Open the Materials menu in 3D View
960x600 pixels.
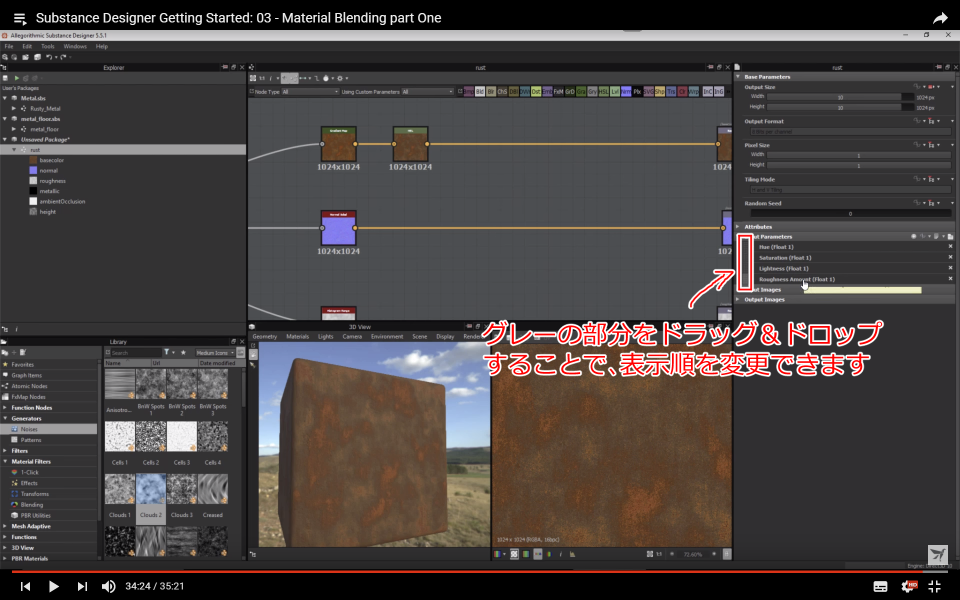[298, 336]
